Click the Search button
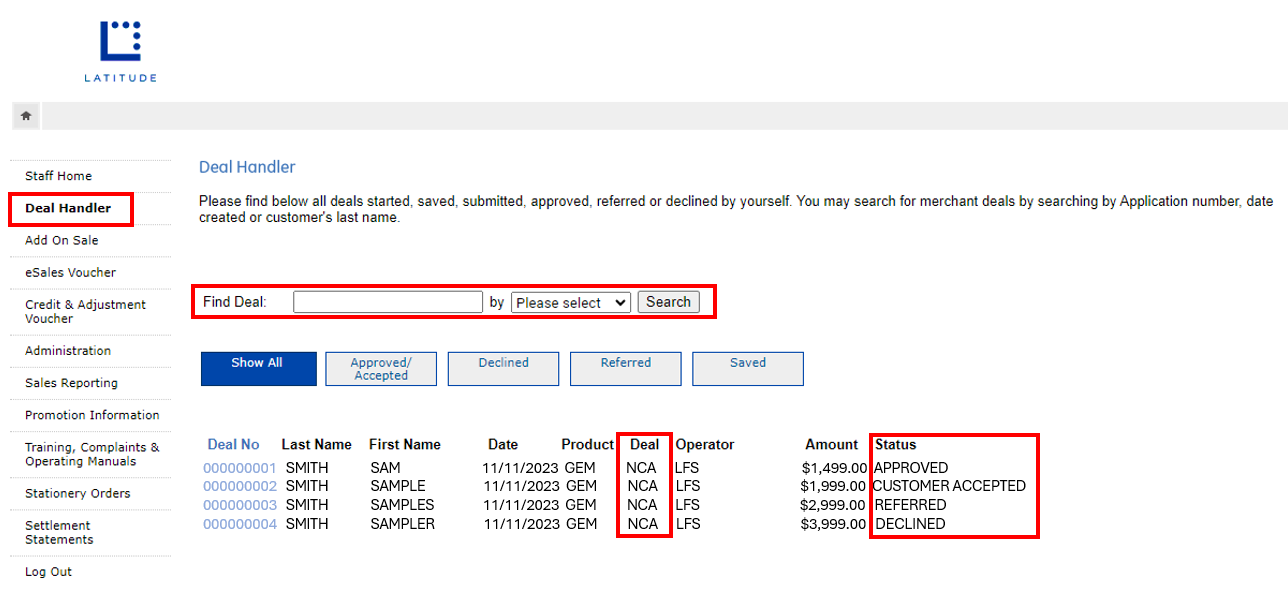 [x=668, y=301]
